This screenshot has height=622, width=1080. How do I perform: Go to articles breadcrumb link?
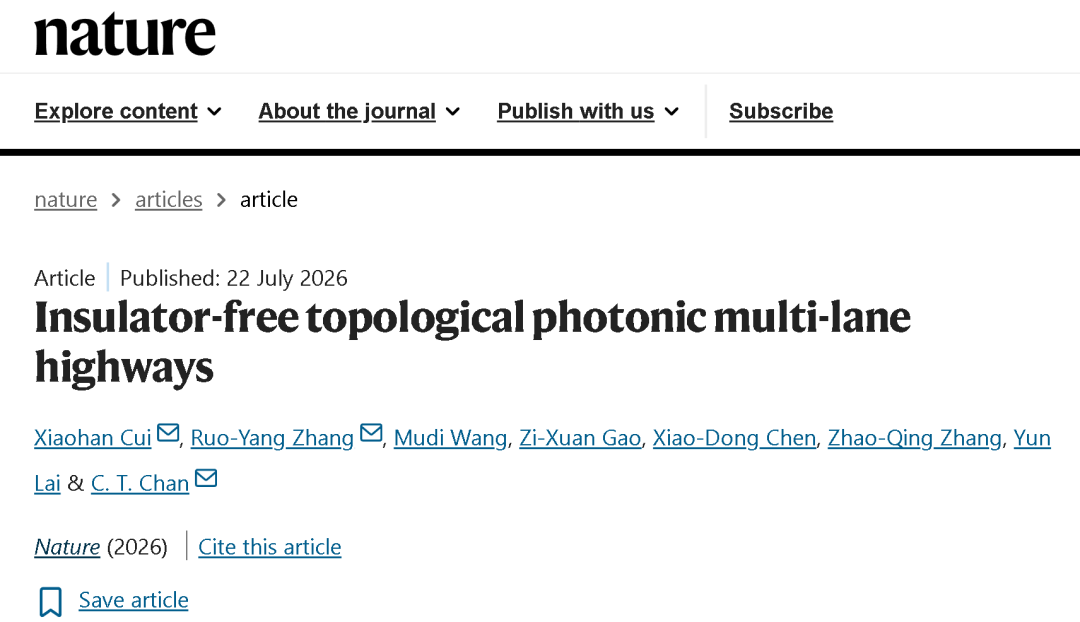pos(169,199)
